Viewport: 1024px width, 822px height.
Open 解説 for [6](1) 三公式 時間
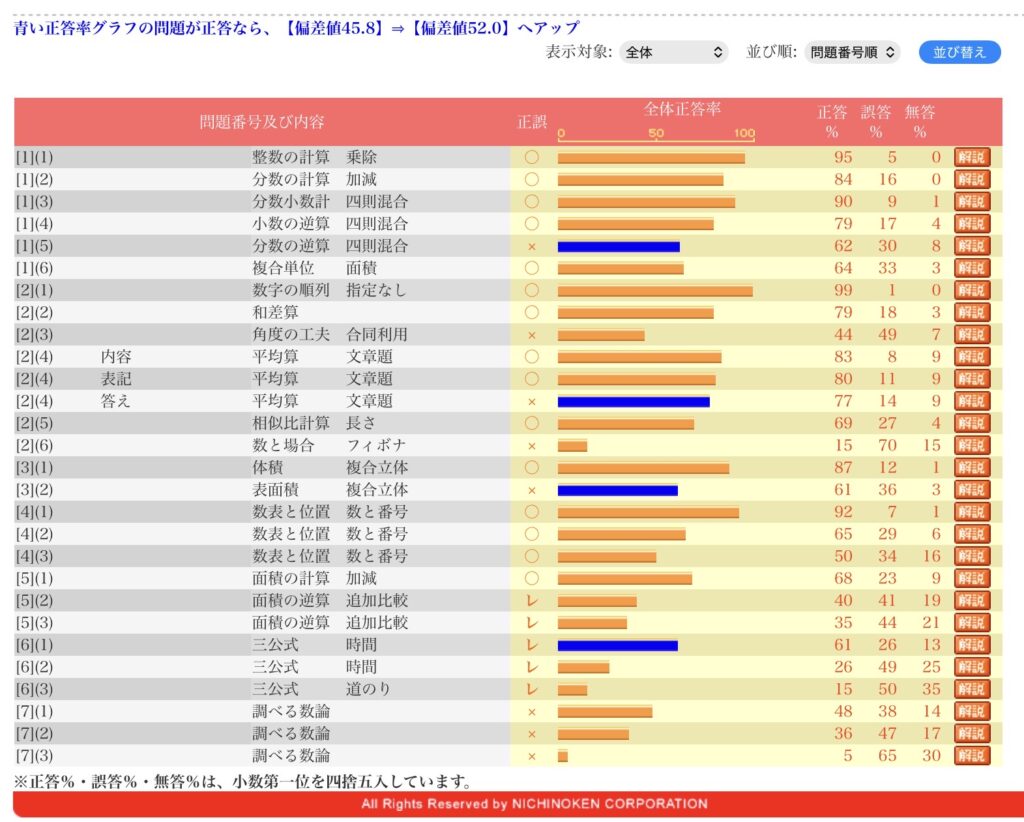(971, 645)
